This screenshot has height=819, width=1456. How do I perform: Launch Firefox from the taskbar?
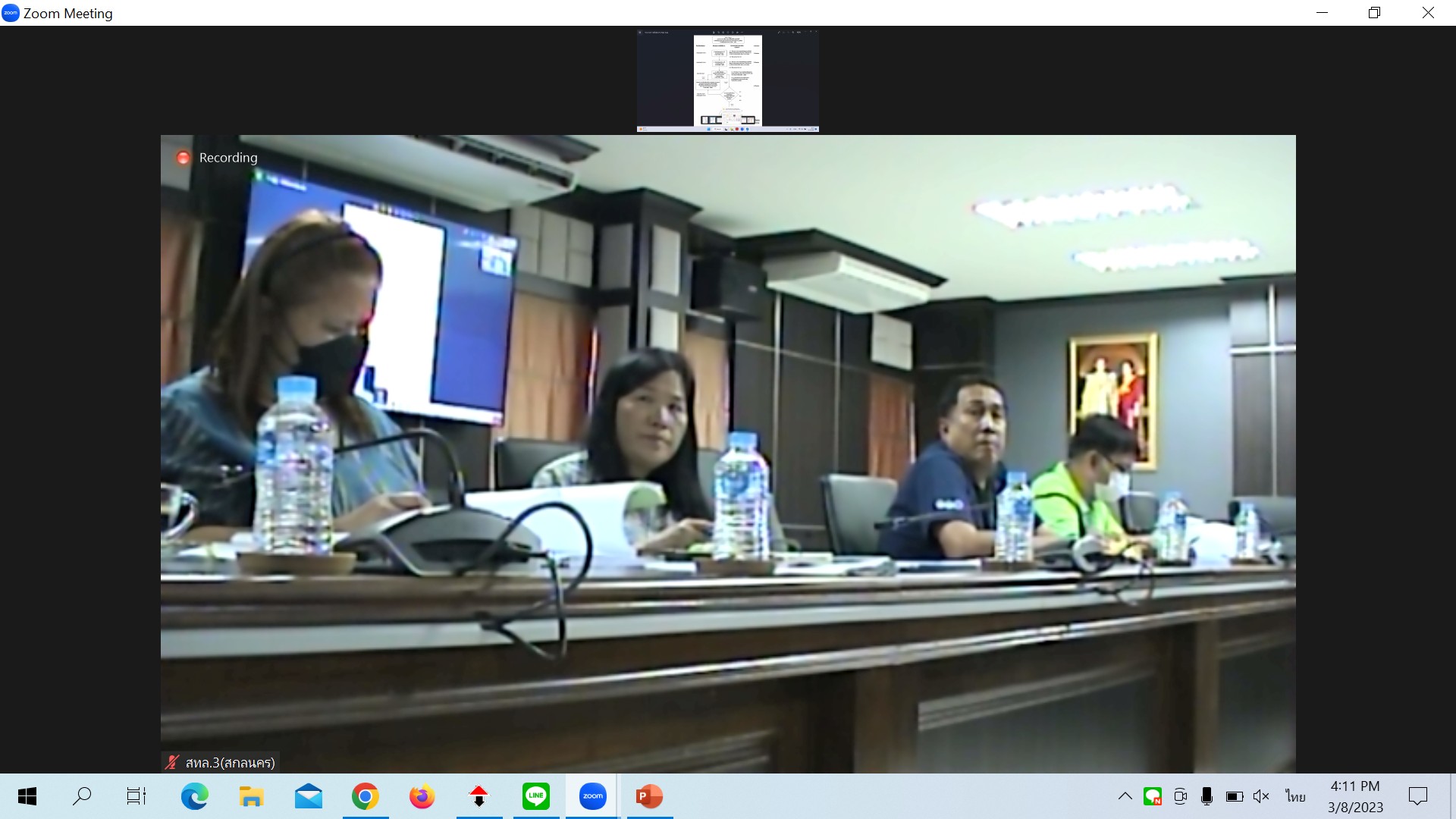422,796
